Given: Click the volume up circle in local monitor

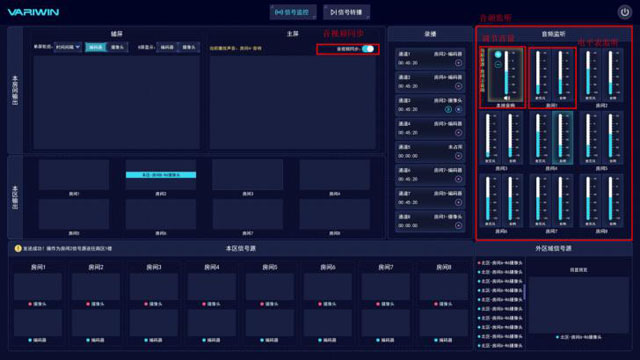Looking at the screenshot, I should [498, 55].
